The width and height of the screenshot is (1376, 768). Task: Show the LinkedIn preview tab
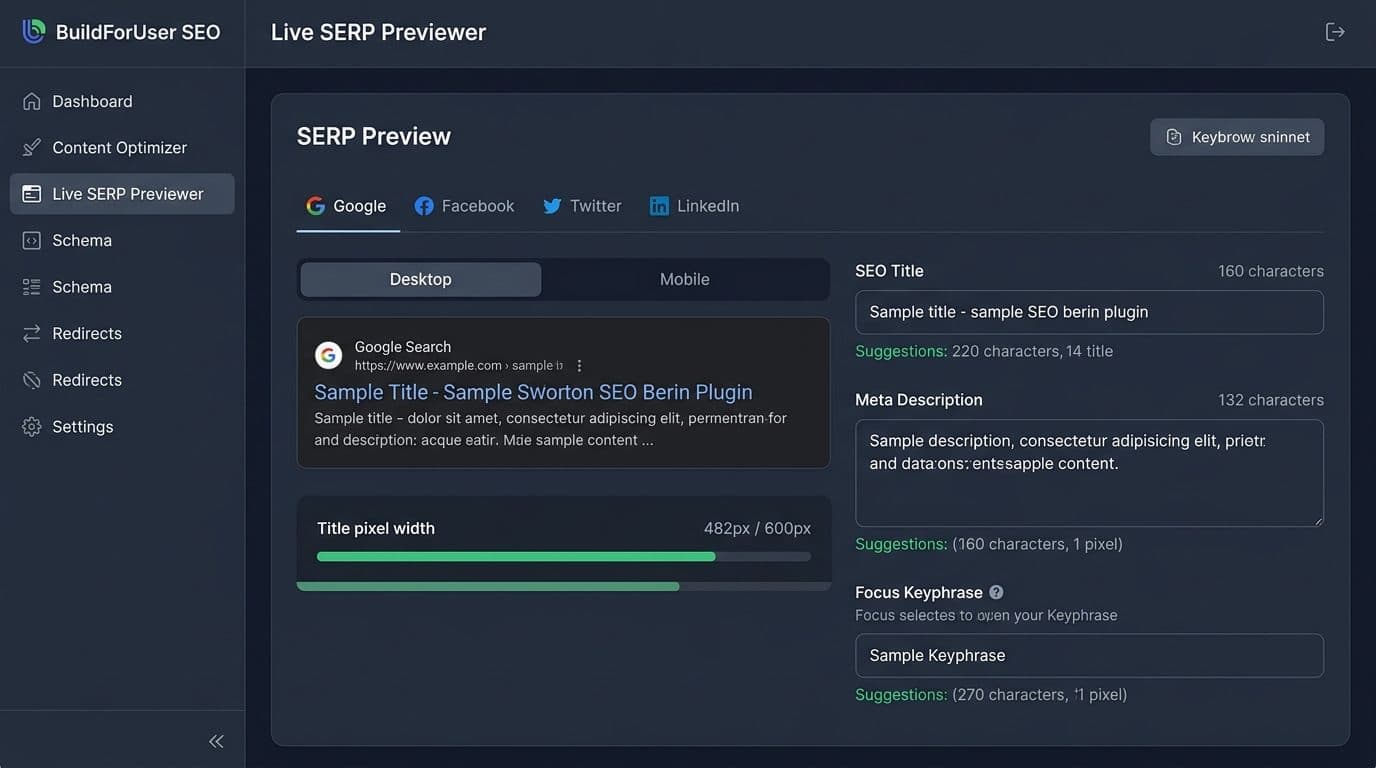[x=695, y=206]
